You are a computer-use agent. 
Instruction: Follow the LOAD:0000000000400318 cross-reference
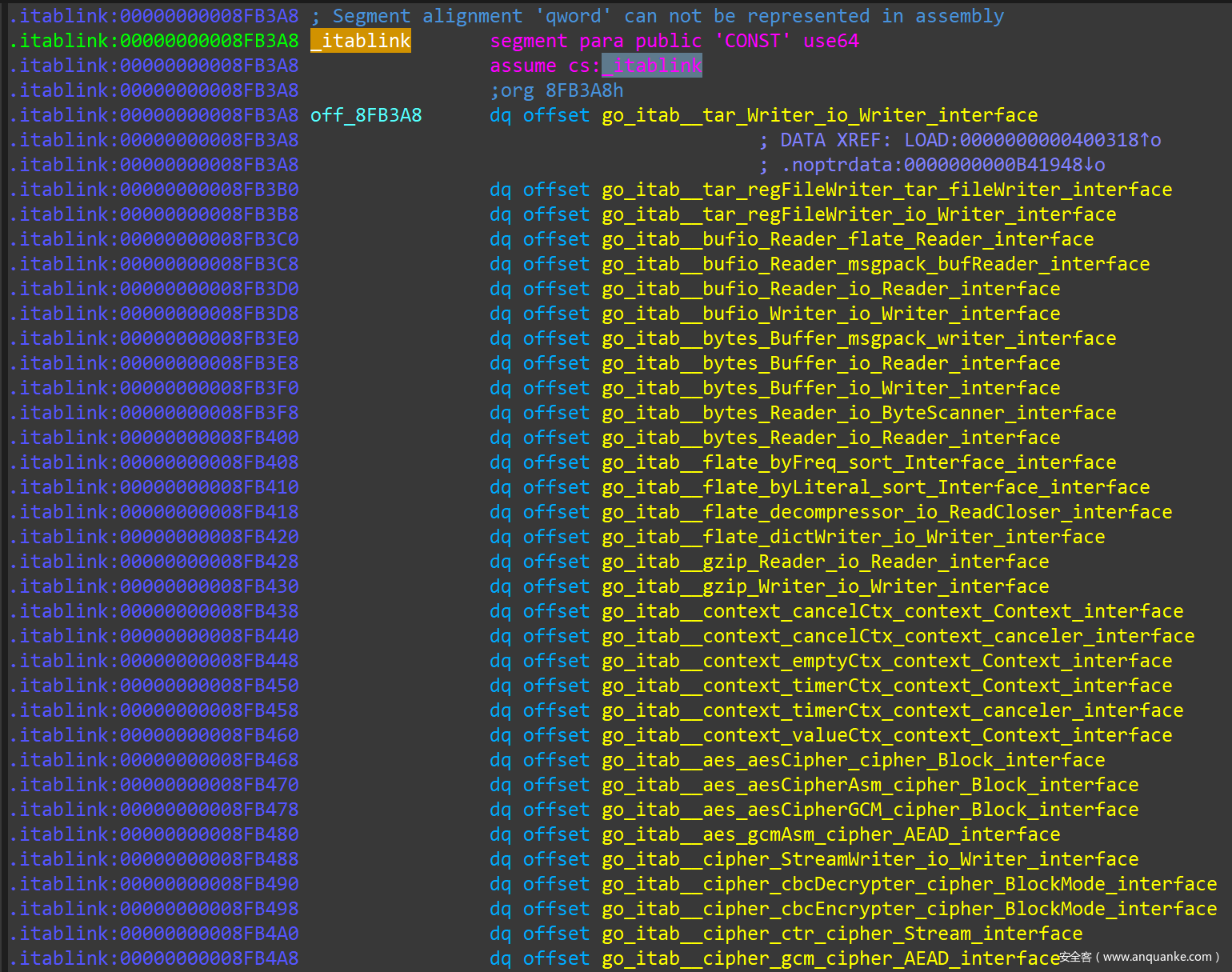tap(1031, 140)
